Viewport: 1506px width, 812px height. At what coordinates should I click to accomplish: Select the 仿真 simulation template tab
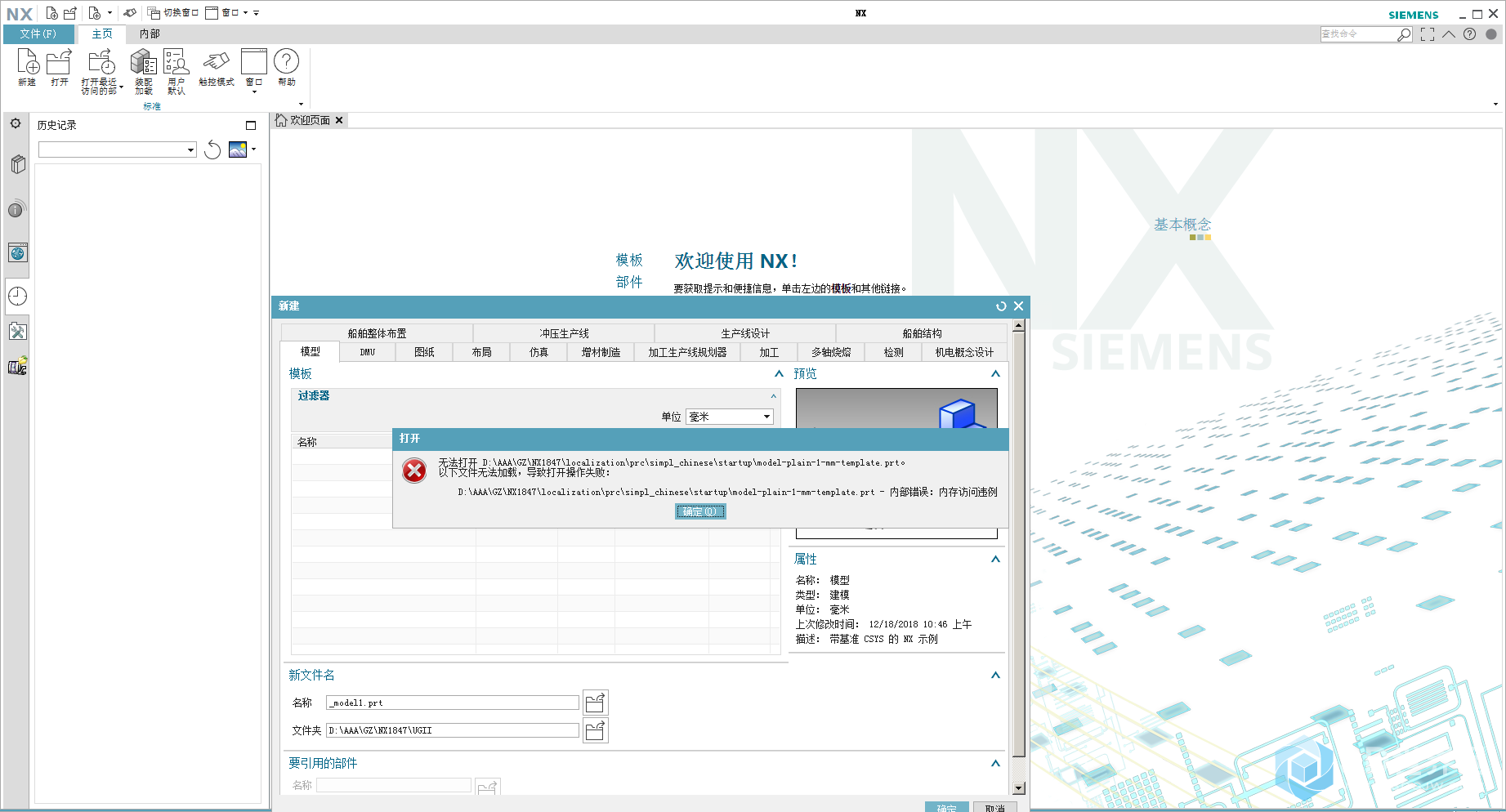coord(538,352)
